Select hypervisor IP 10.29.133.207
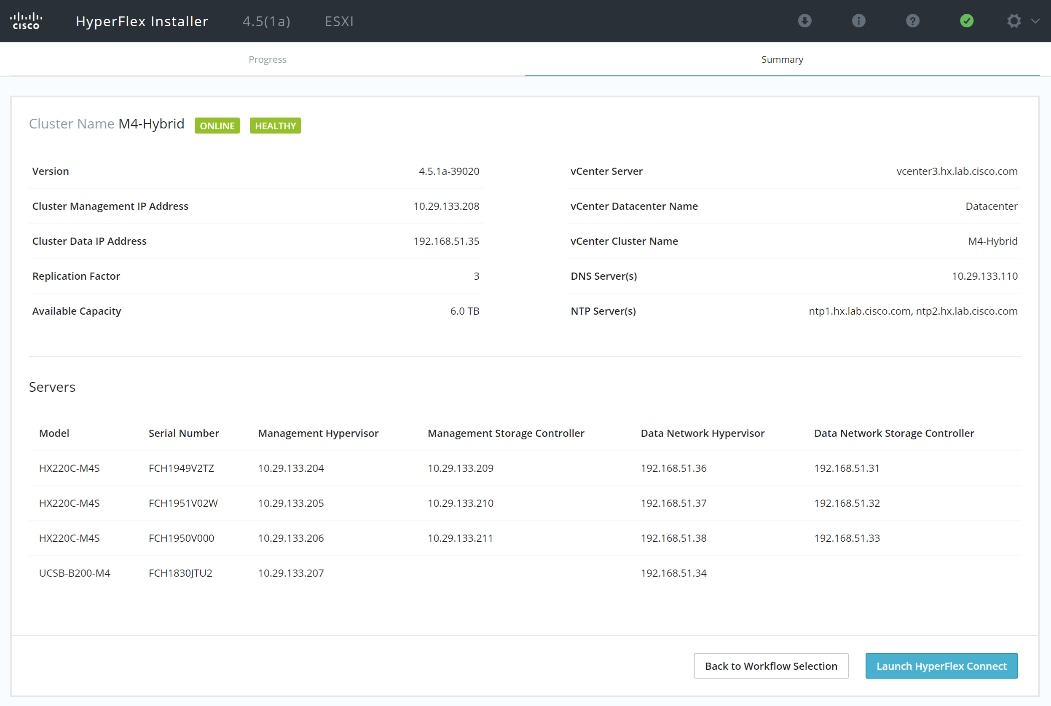The image size is (1051, 706). (291, 573)
